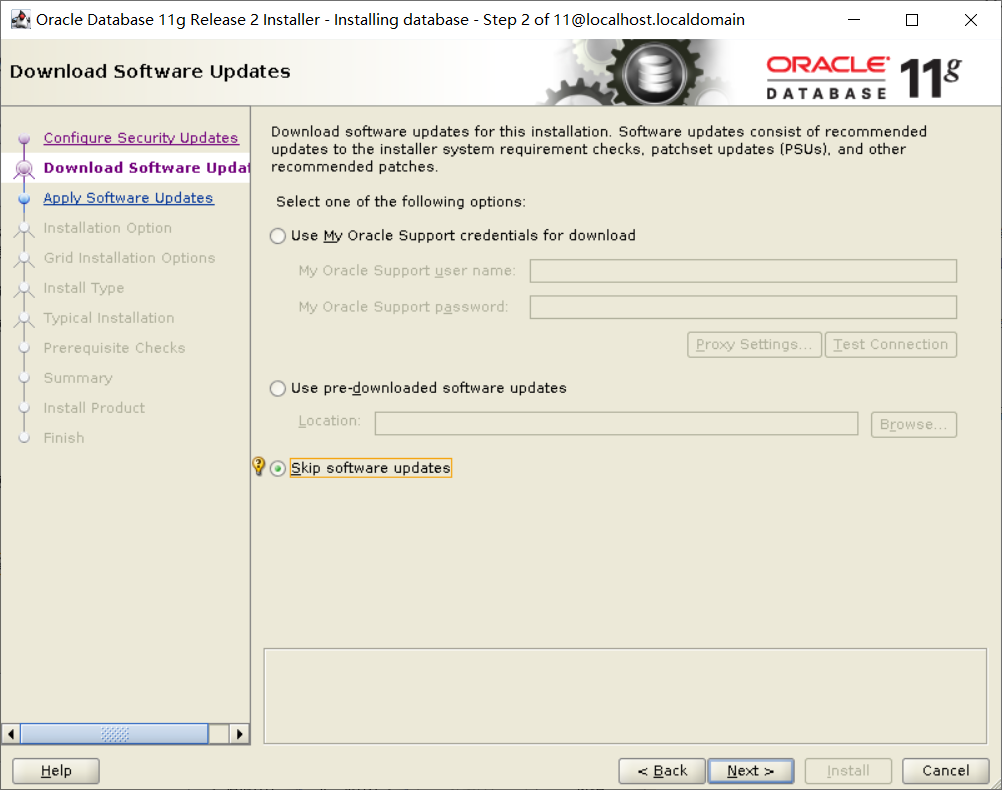Select the 'Skip software updates' radio button

277,469
